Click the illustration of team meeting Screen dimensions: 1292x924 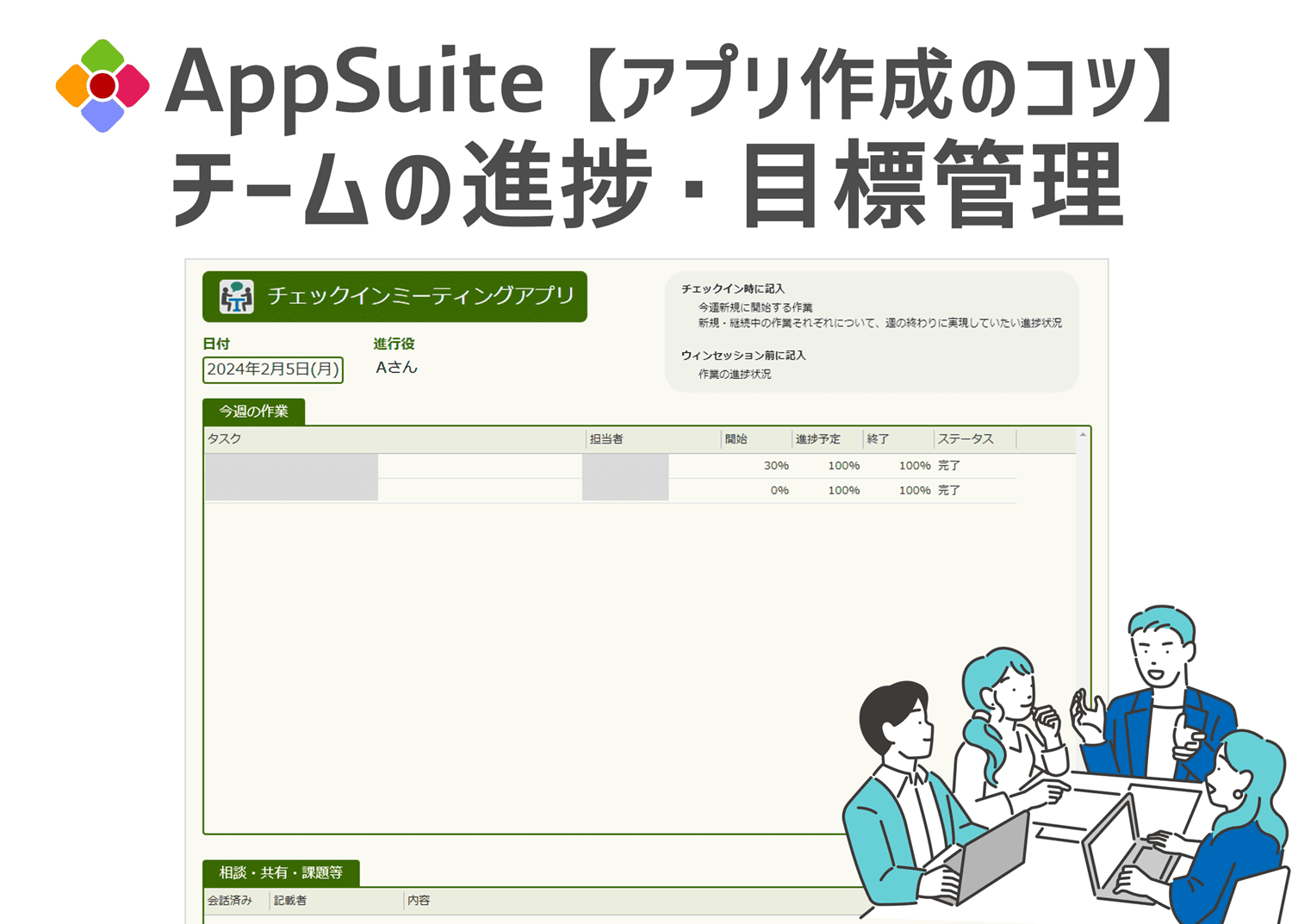tap(1065, 762)
